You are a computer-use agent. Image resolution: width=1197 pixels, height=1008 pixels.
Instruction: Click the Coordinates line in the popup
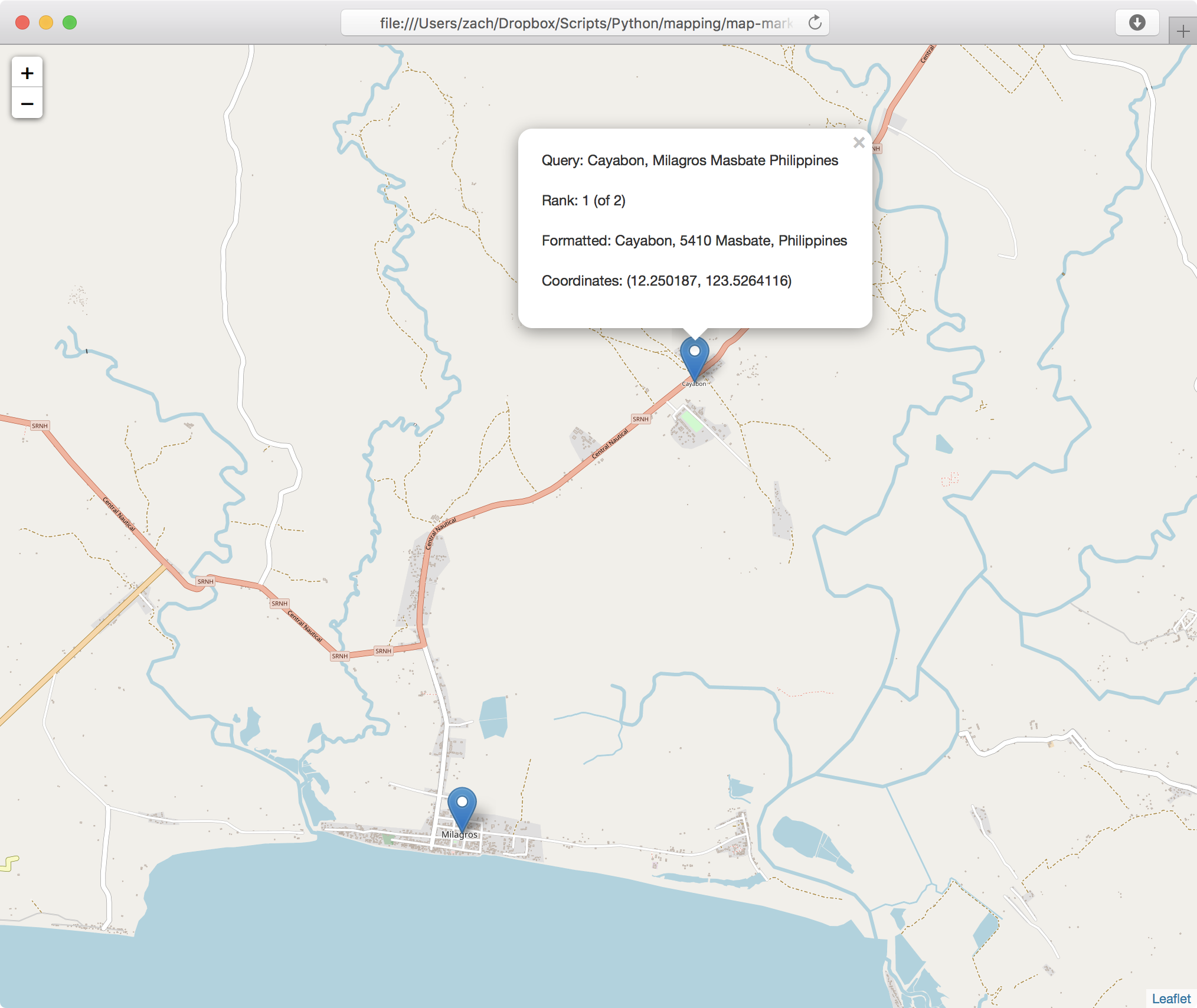pyautogui.click(x=666, y=281)
